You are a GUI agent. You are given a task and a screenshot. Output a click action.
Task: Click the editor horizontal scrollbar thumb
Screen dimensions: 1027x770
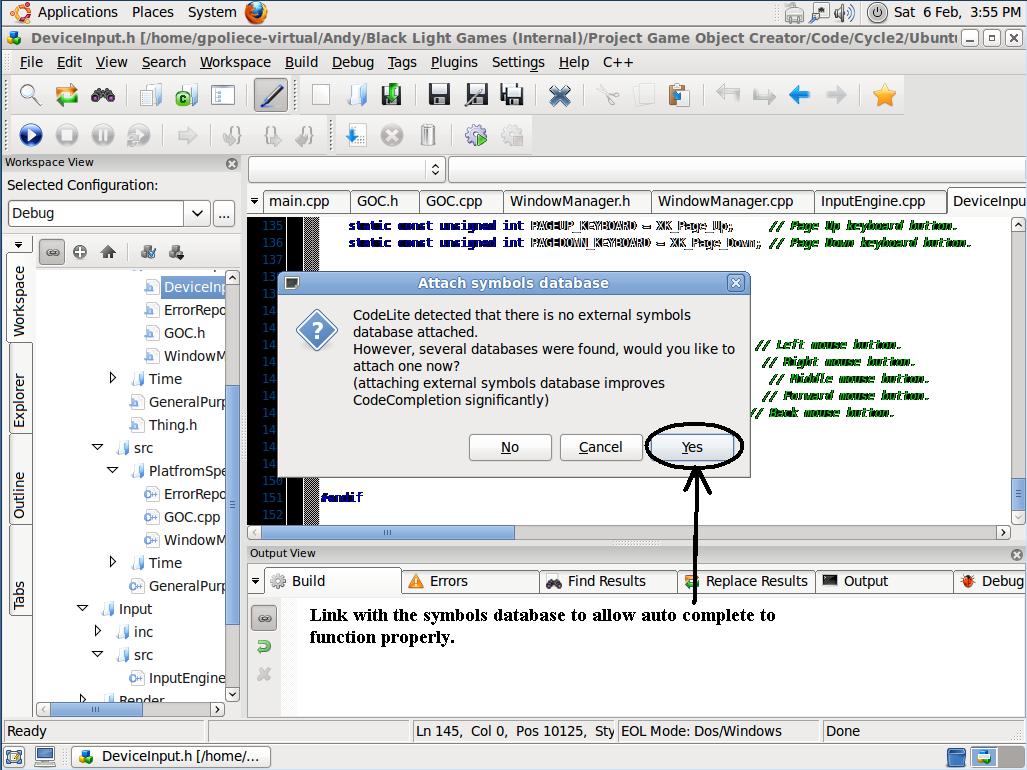pyautogui.click(x=387, y=532)
